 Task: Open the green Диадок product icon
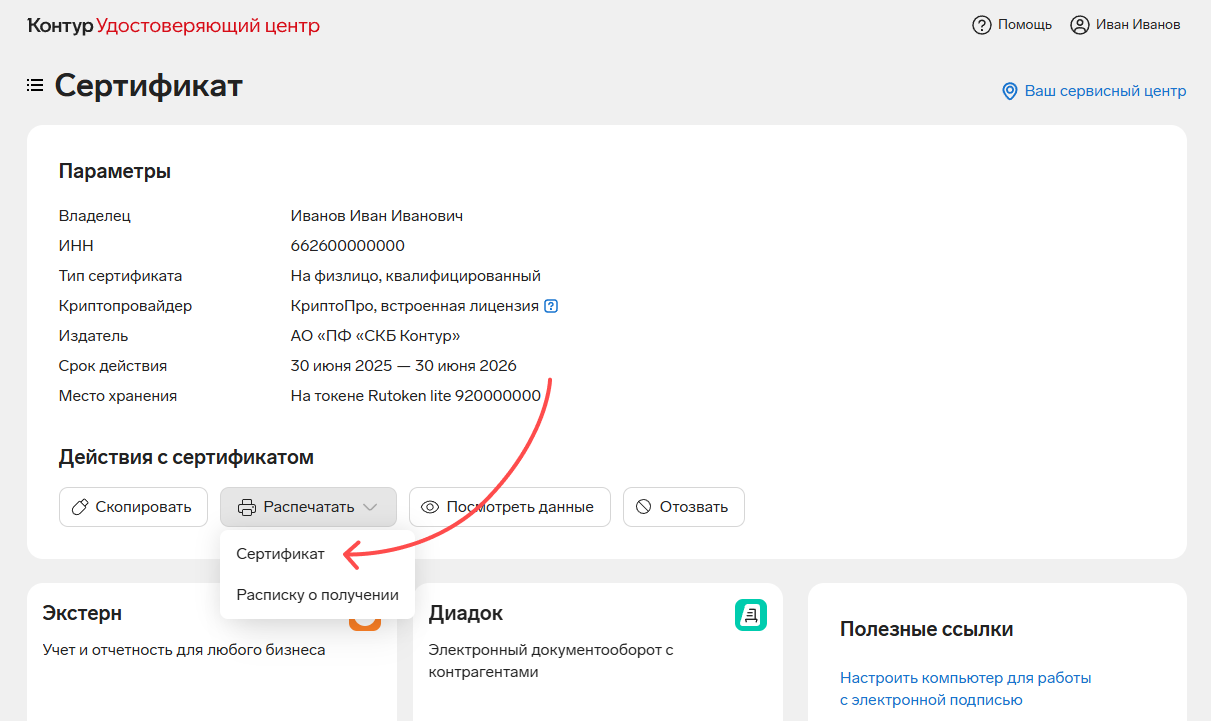[x=750, y=615]
